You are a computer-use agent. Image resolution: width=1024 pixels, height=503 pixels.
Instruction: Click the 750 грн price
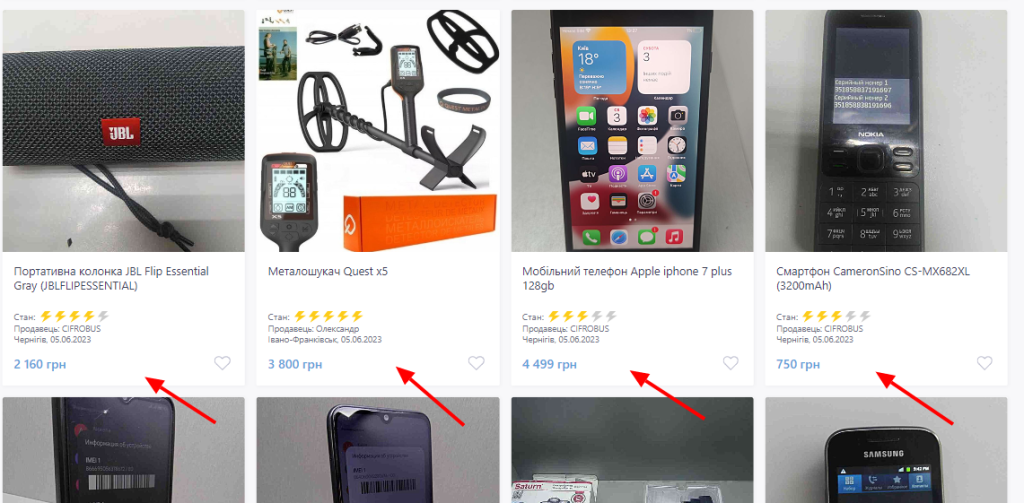(797, 364)
